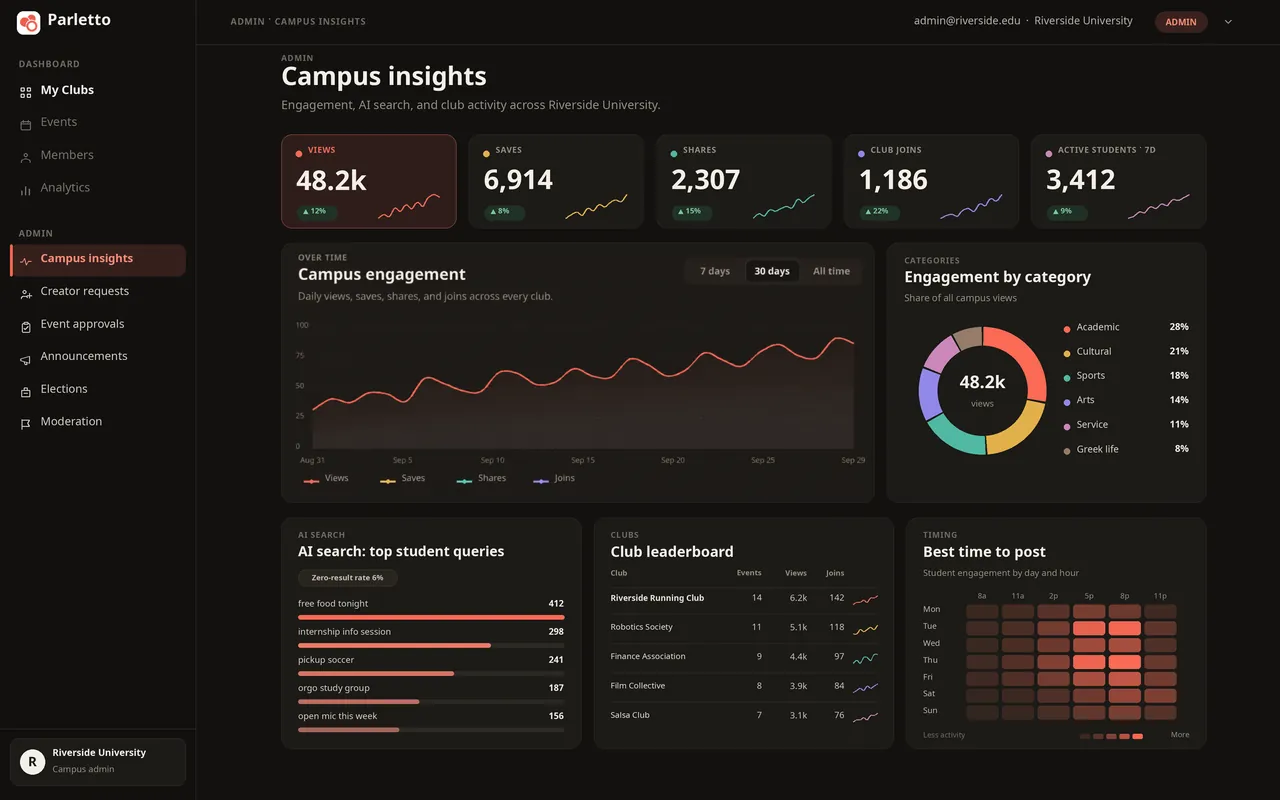Click the Elections ballot icon
Image resolution: width=1280 pixels, height=800 pixels.
[x=26, y=391]
